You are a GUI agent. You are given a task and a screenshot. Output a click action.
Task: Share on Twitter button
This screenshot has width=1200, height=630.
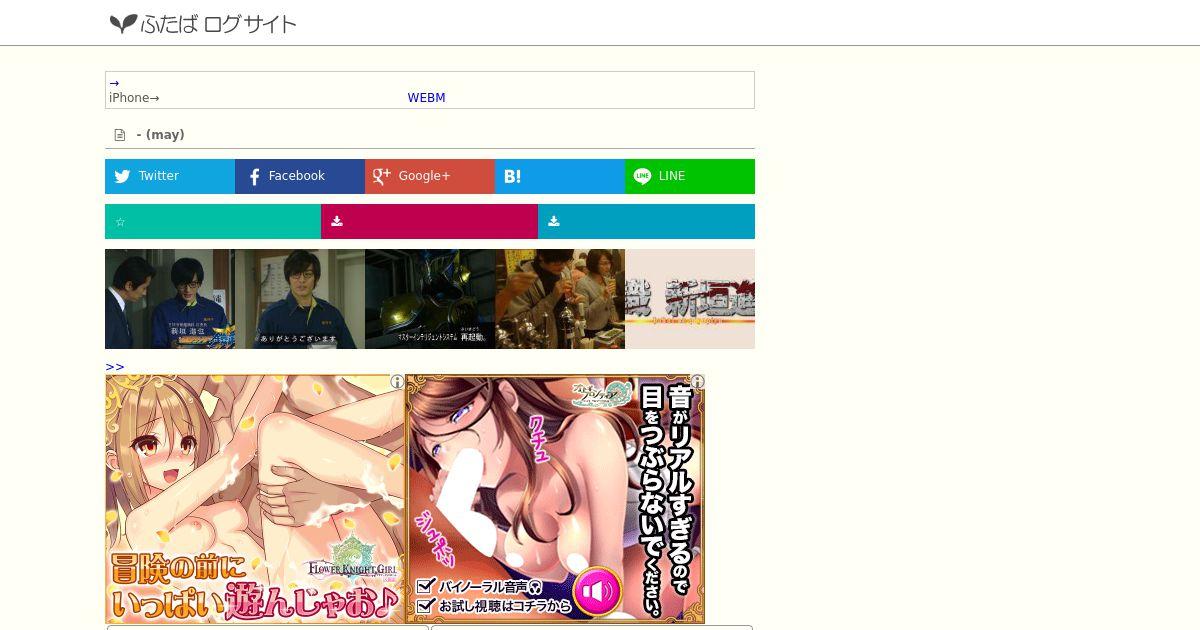(x=170, y=176)
